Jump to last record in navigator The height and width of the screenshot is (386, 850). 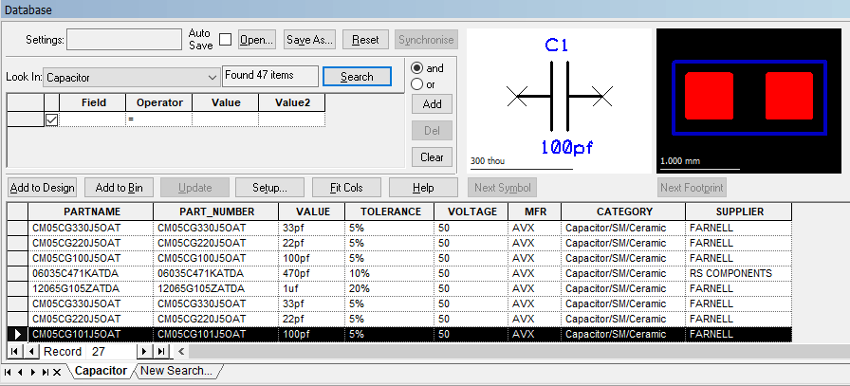click(161, 351)
